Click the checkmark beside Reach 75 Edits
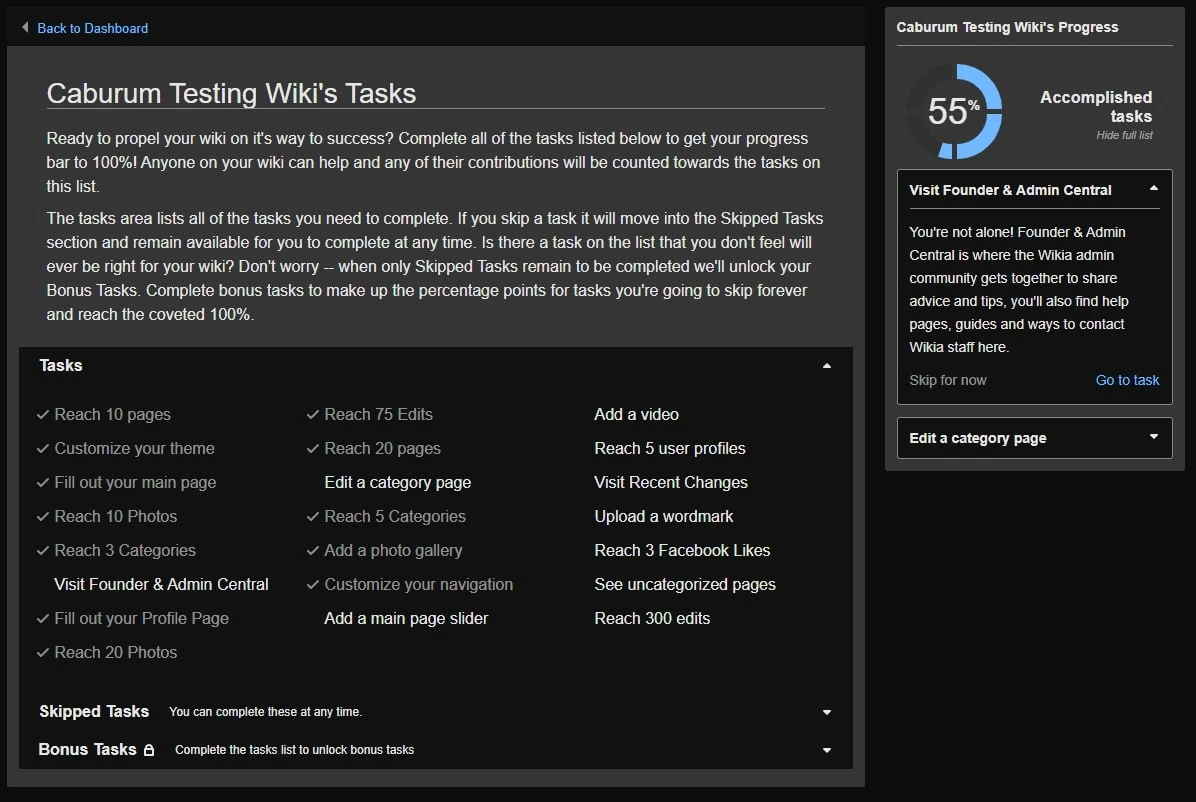The width and height of the screenshot is (1196, 802). (313, 414)
